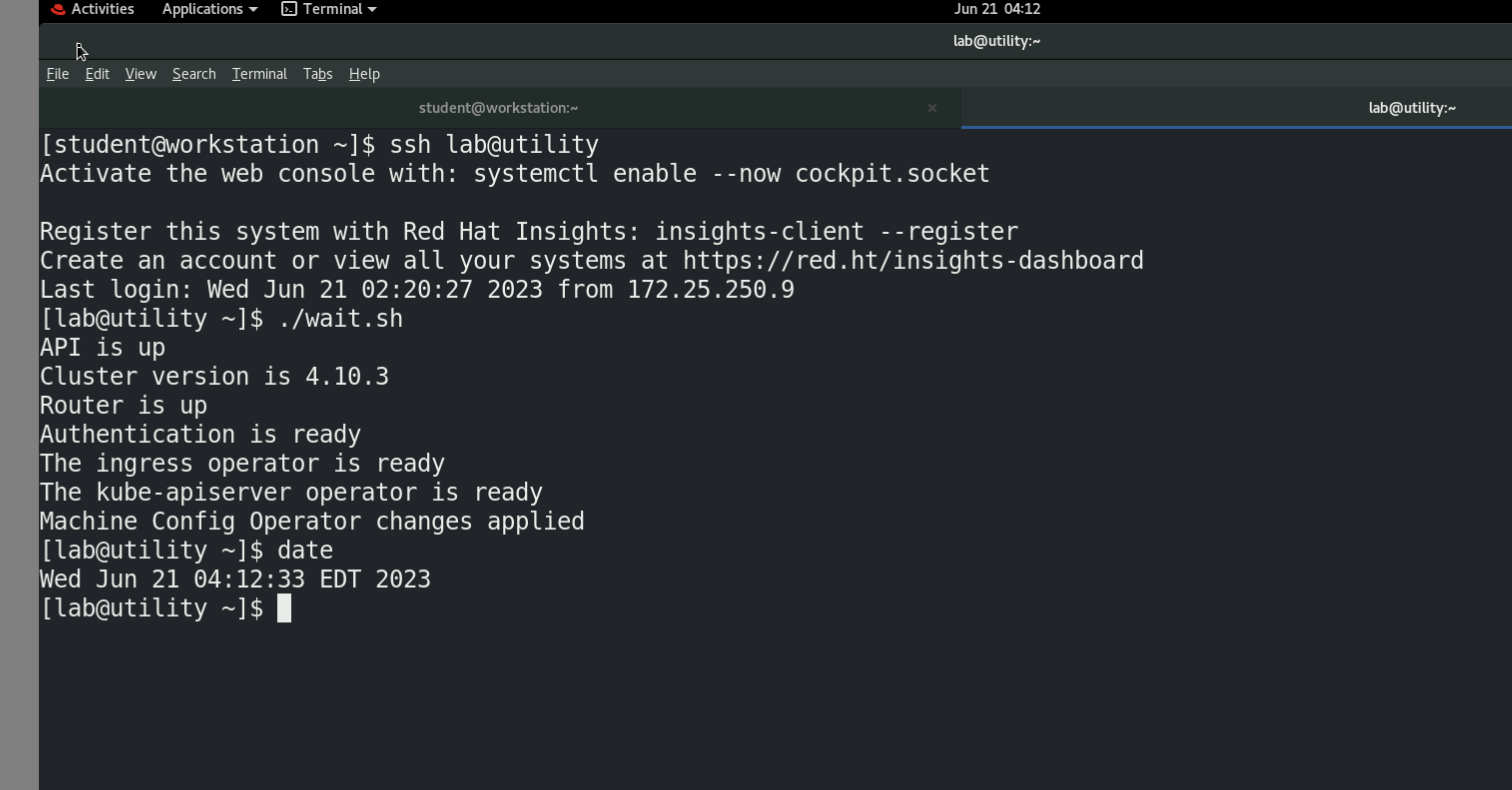Screen dimensions: 1512x790
Task: Click the red.ht/insights-dashboard URL
Action: click(913, 260)
